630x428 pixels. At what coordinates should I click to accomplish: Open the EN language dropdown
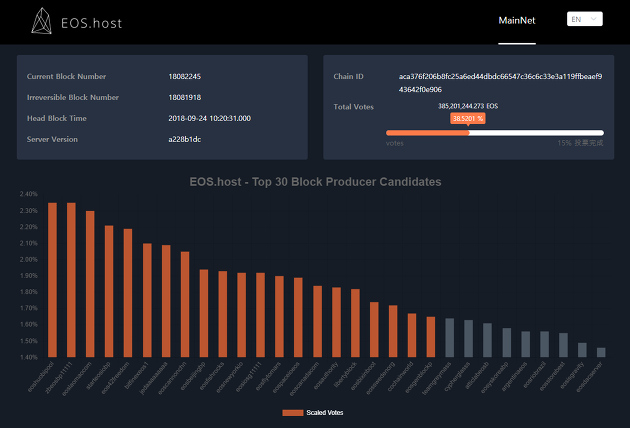click(585, 19)
